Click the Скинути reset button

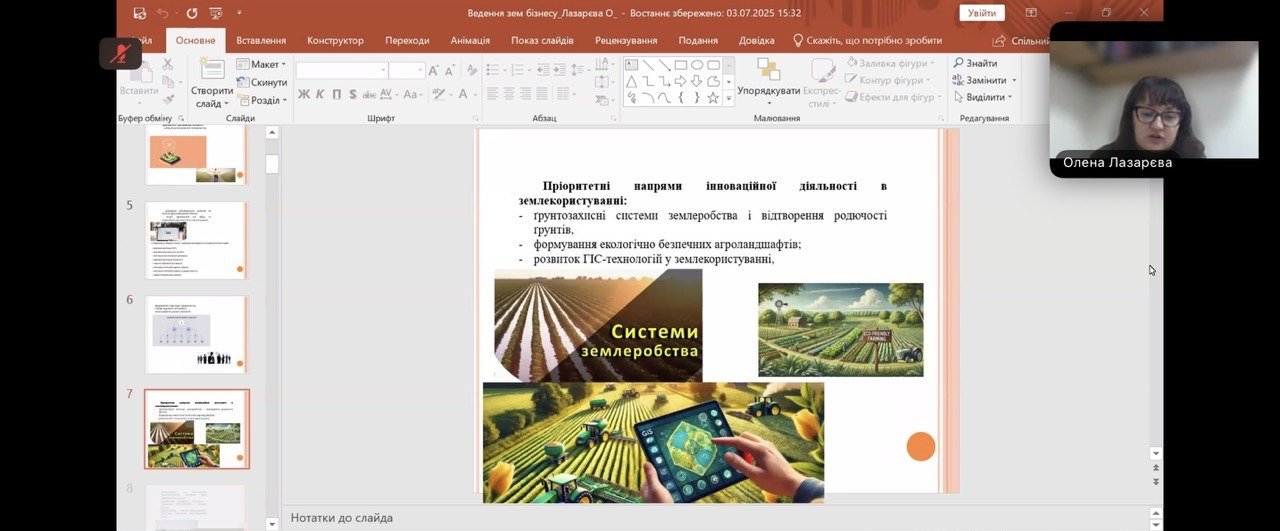(263, 82)
